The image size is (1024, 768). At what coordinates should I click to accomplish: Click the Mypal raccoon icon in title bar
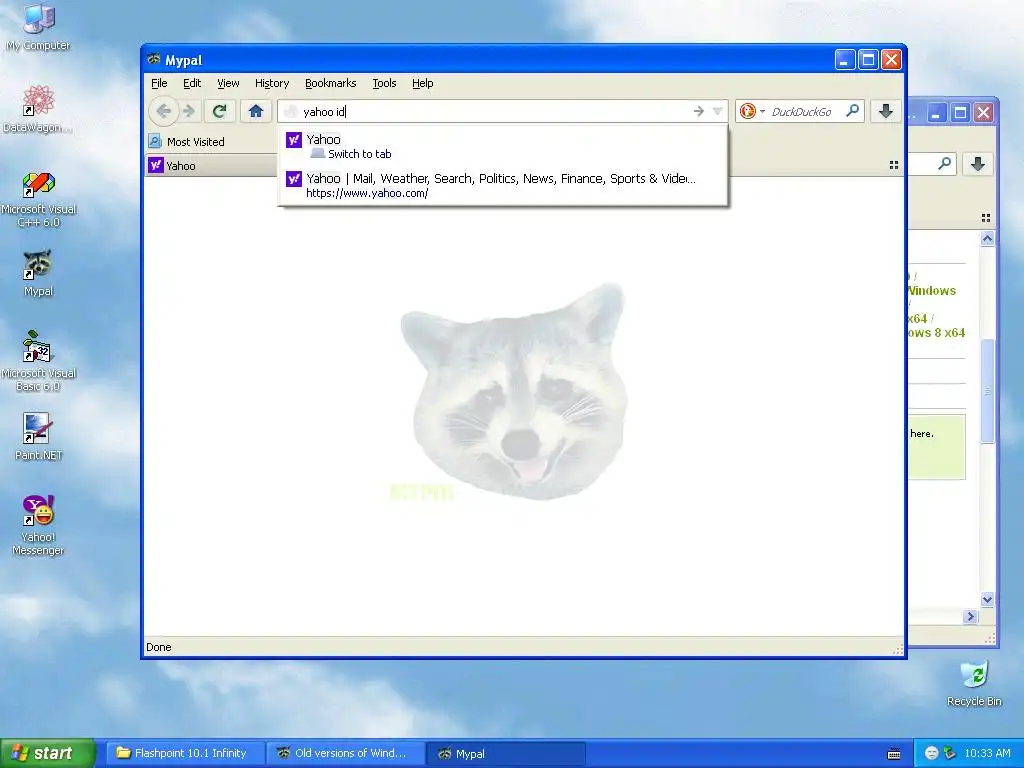tap(154, 59)
